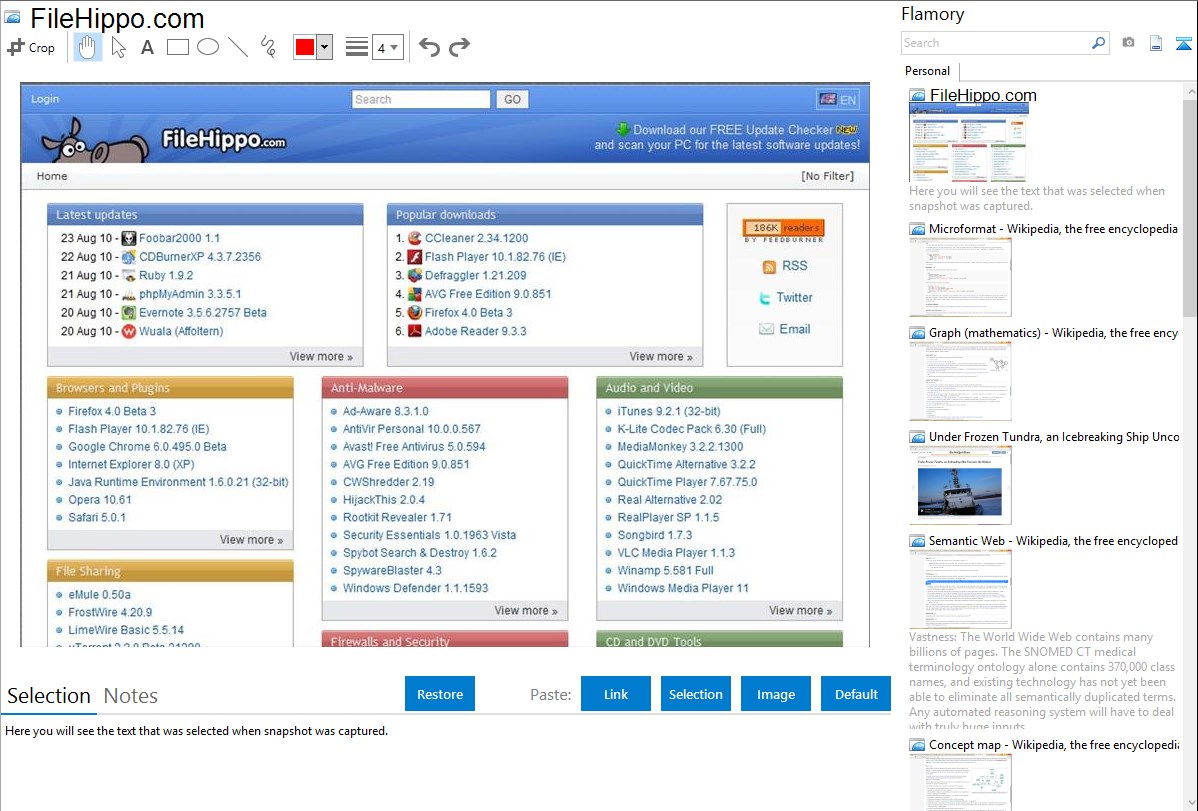Click the GO button
The image size is (1198, 811).
(x=513, y=99)
